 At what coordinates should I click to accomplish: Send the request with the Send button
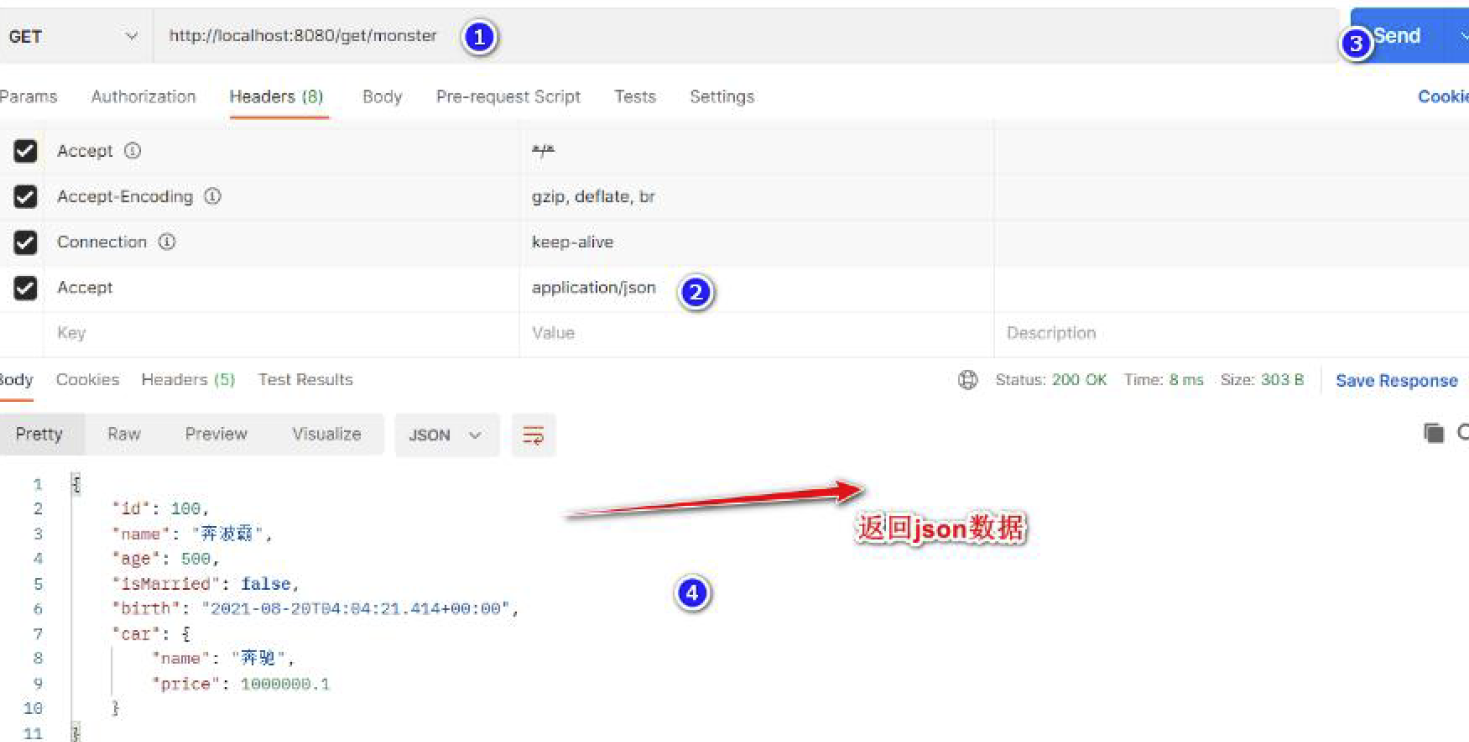click(x=1398, y=36)
